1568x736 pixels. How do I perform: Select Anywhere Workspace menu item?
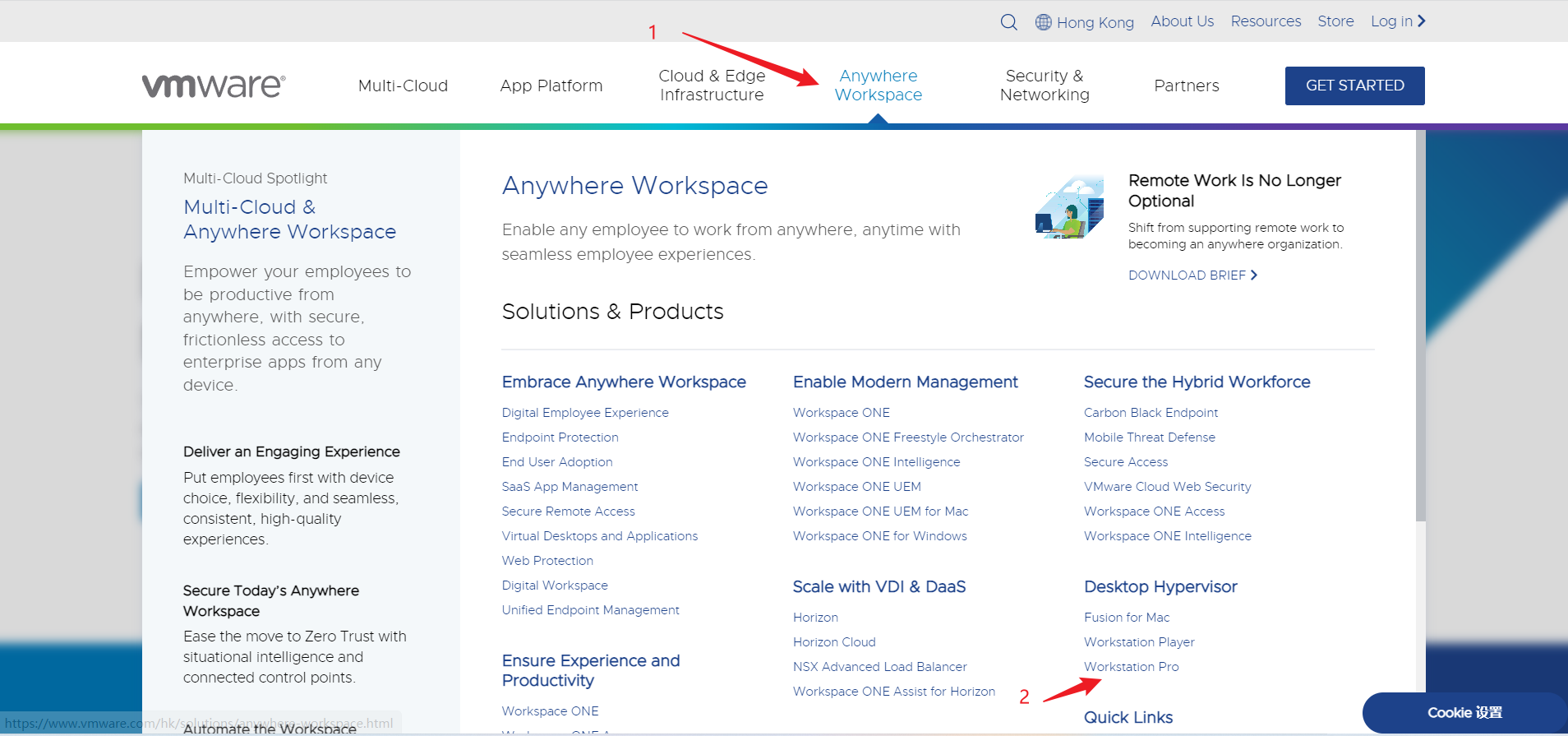click(879, 86)
